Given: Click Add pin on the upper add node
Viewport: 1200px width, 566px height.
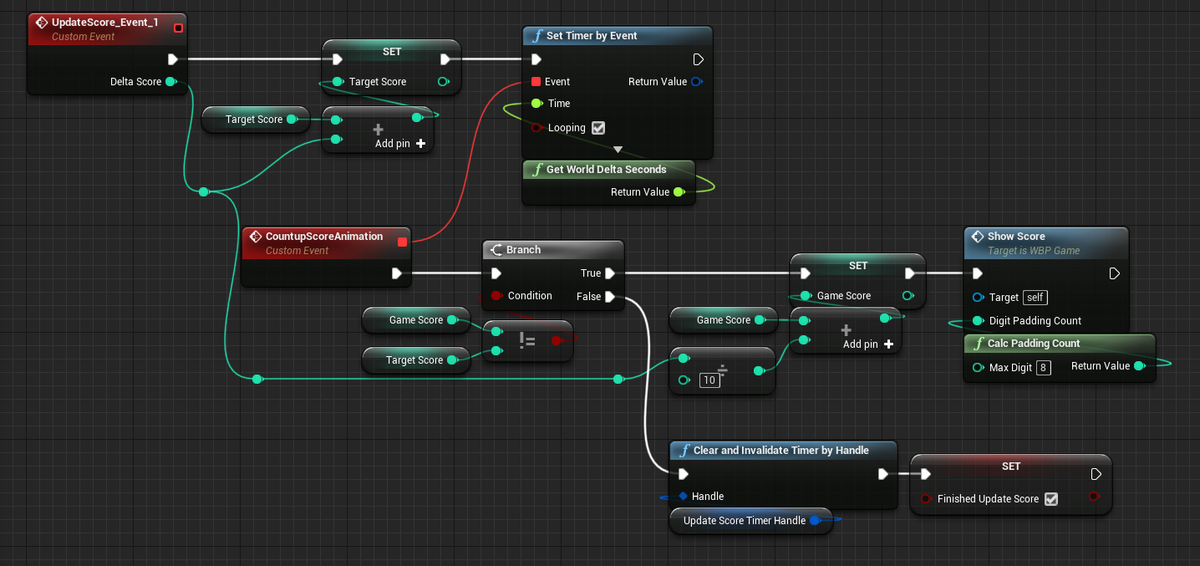Looking at the screenshot, I should point(400,144).
